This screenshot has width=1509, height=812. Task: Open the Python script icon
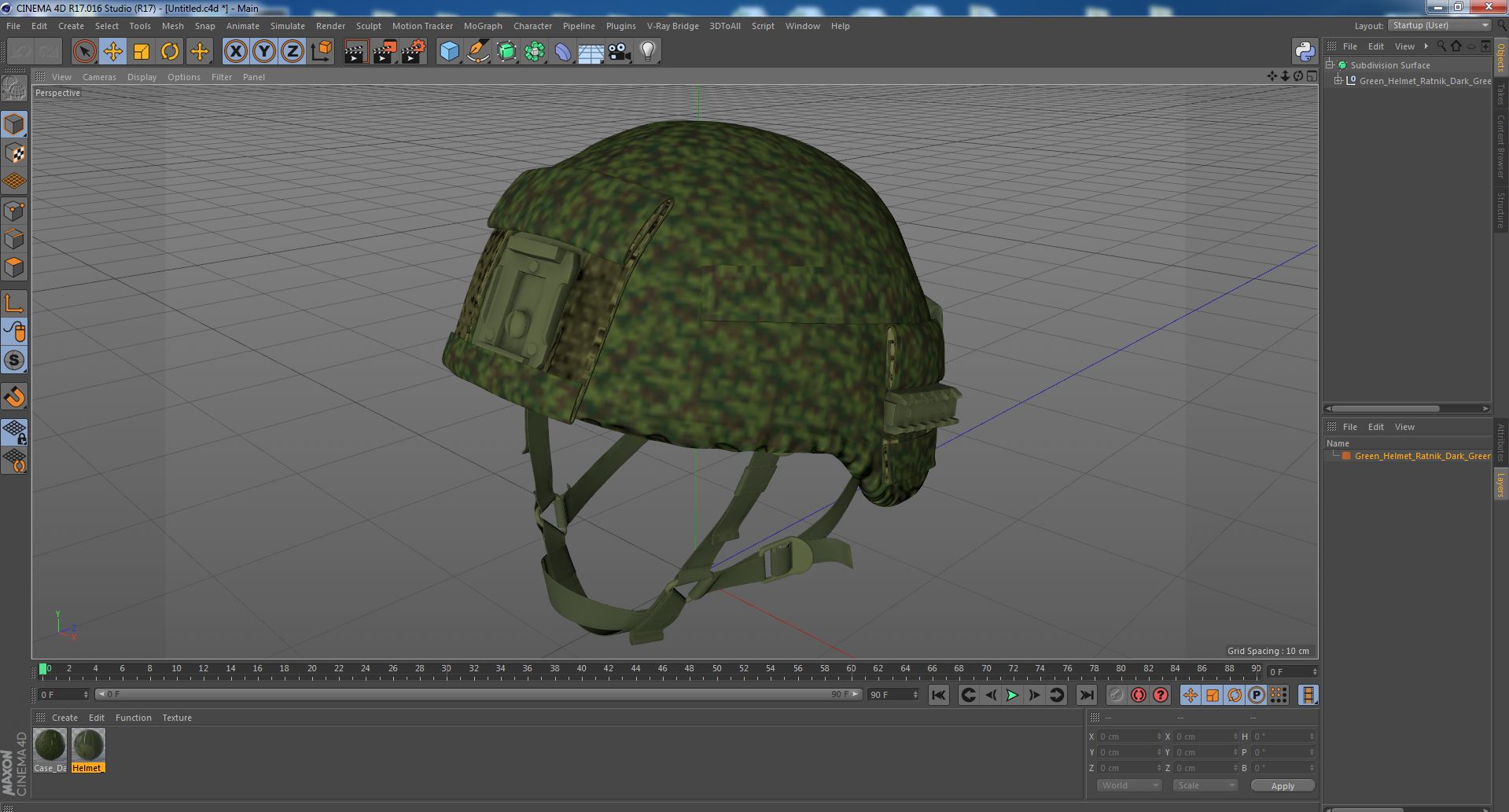[x=1305, y=52]
